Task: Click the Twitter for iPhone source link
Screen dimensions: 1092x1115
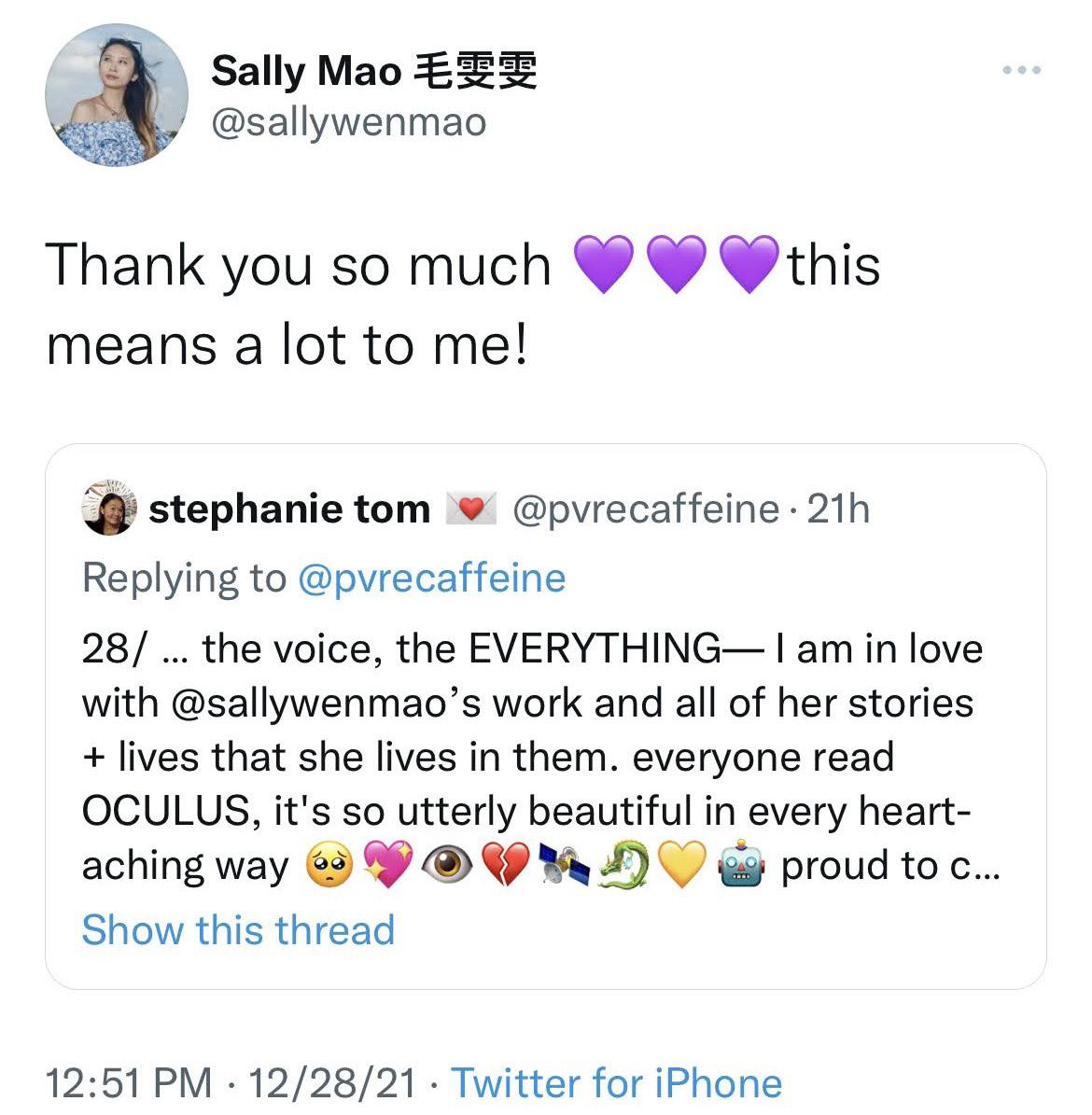Action: (x=616, y=1083)
